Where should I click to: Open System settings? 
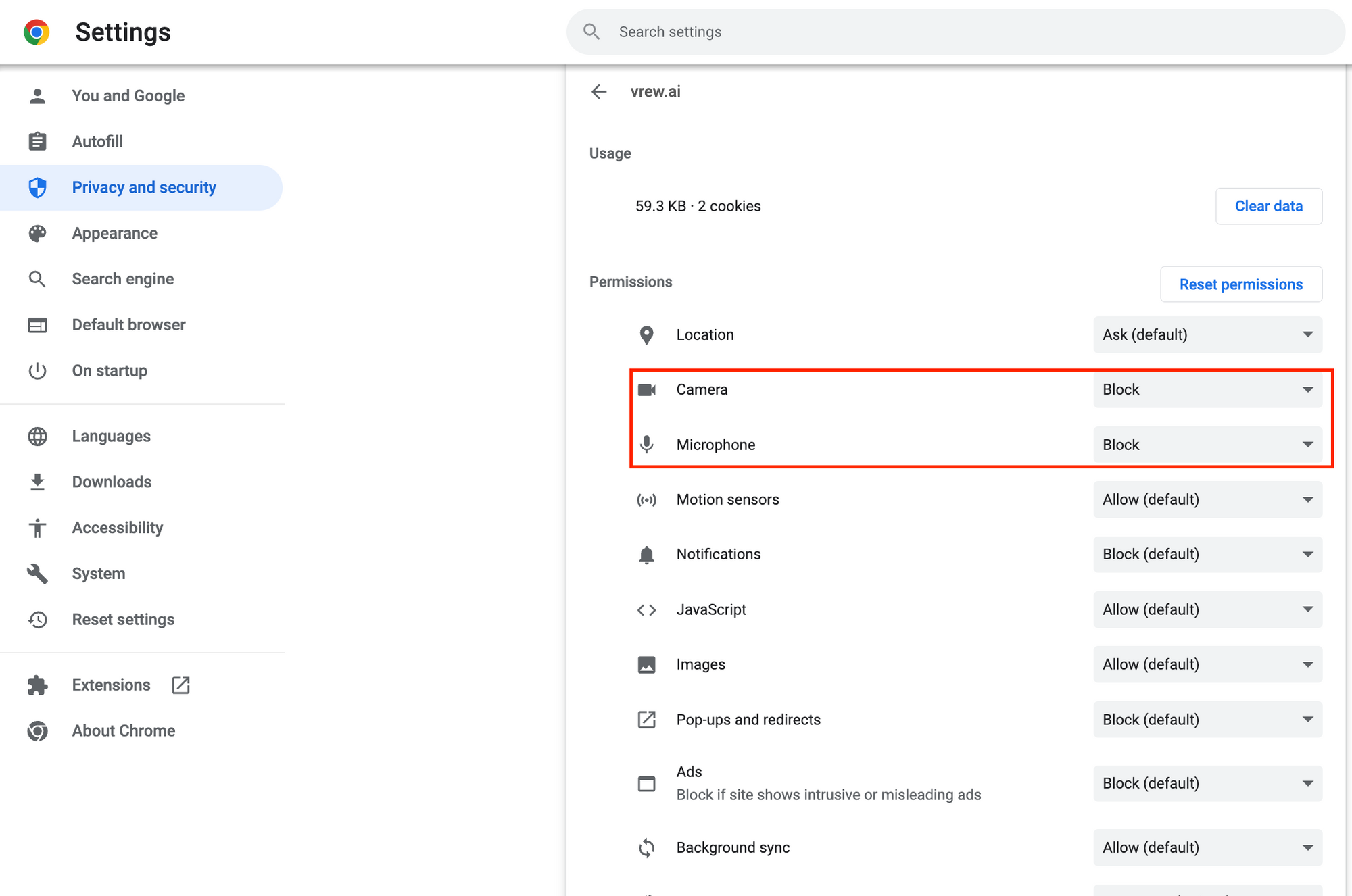click(x=141, y=574)
